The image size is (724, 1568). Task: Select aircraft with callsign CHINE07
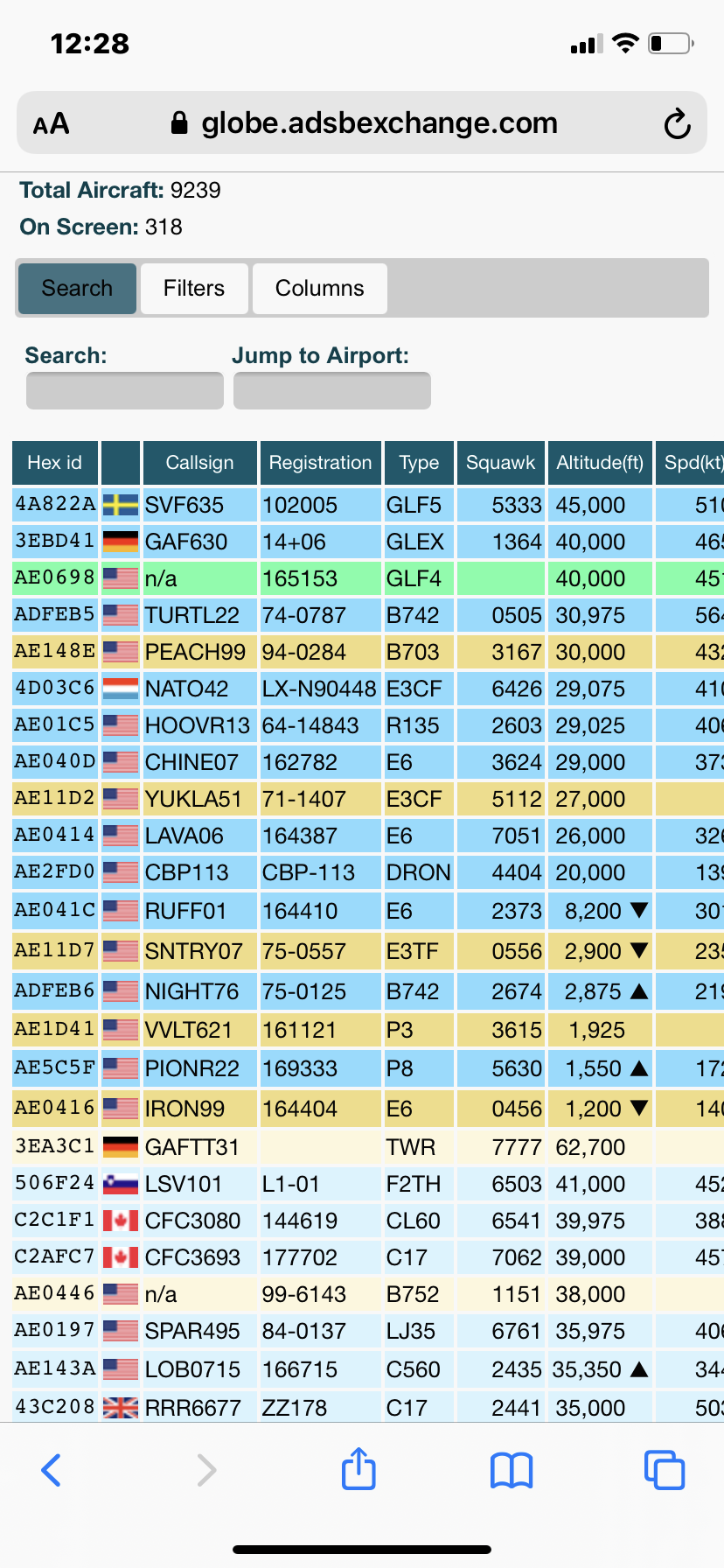point(200,762)
